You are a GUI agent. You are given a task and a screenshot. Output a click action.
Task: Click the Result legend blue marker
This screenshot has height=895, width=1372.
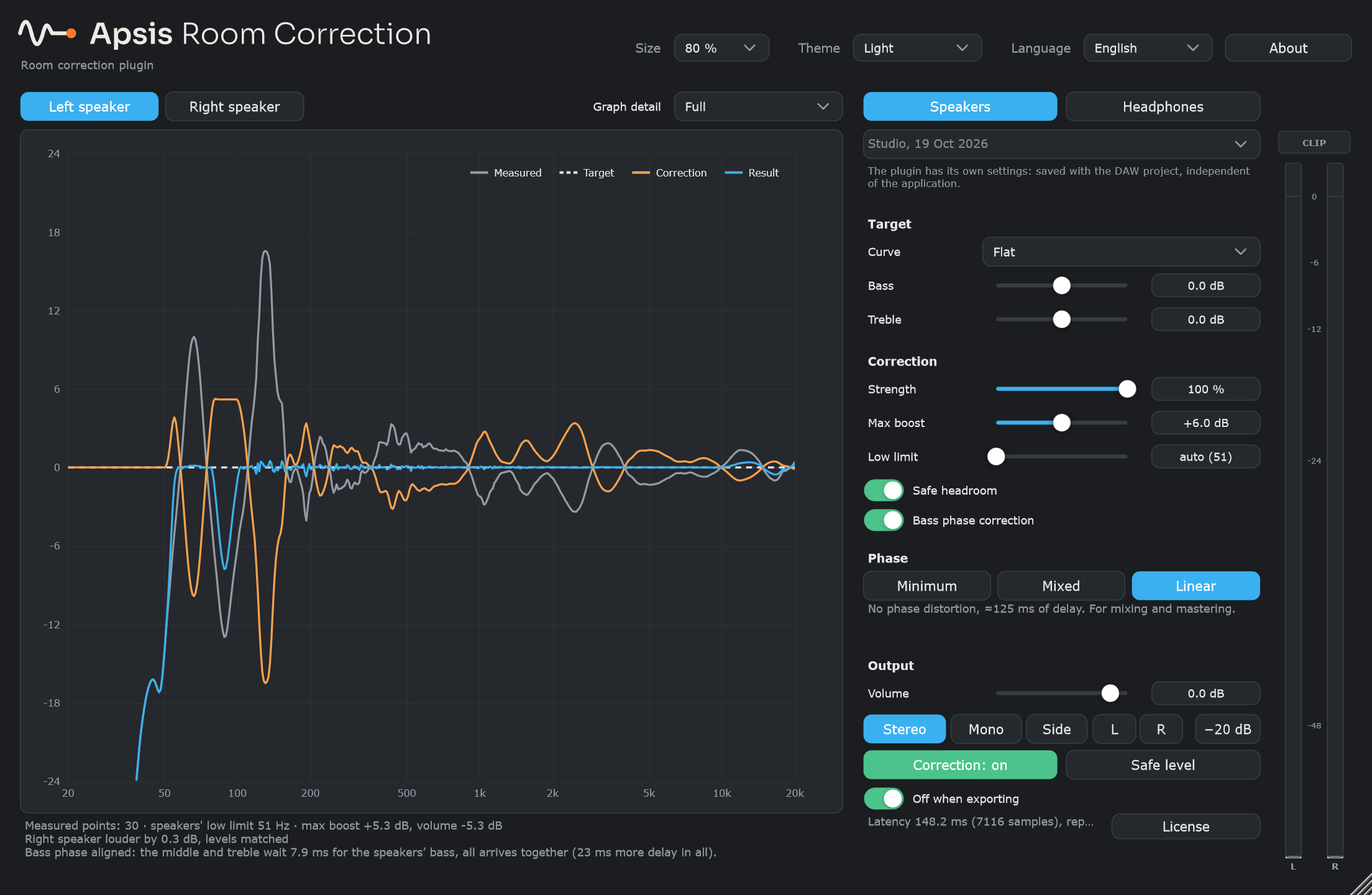coord(733,173)
